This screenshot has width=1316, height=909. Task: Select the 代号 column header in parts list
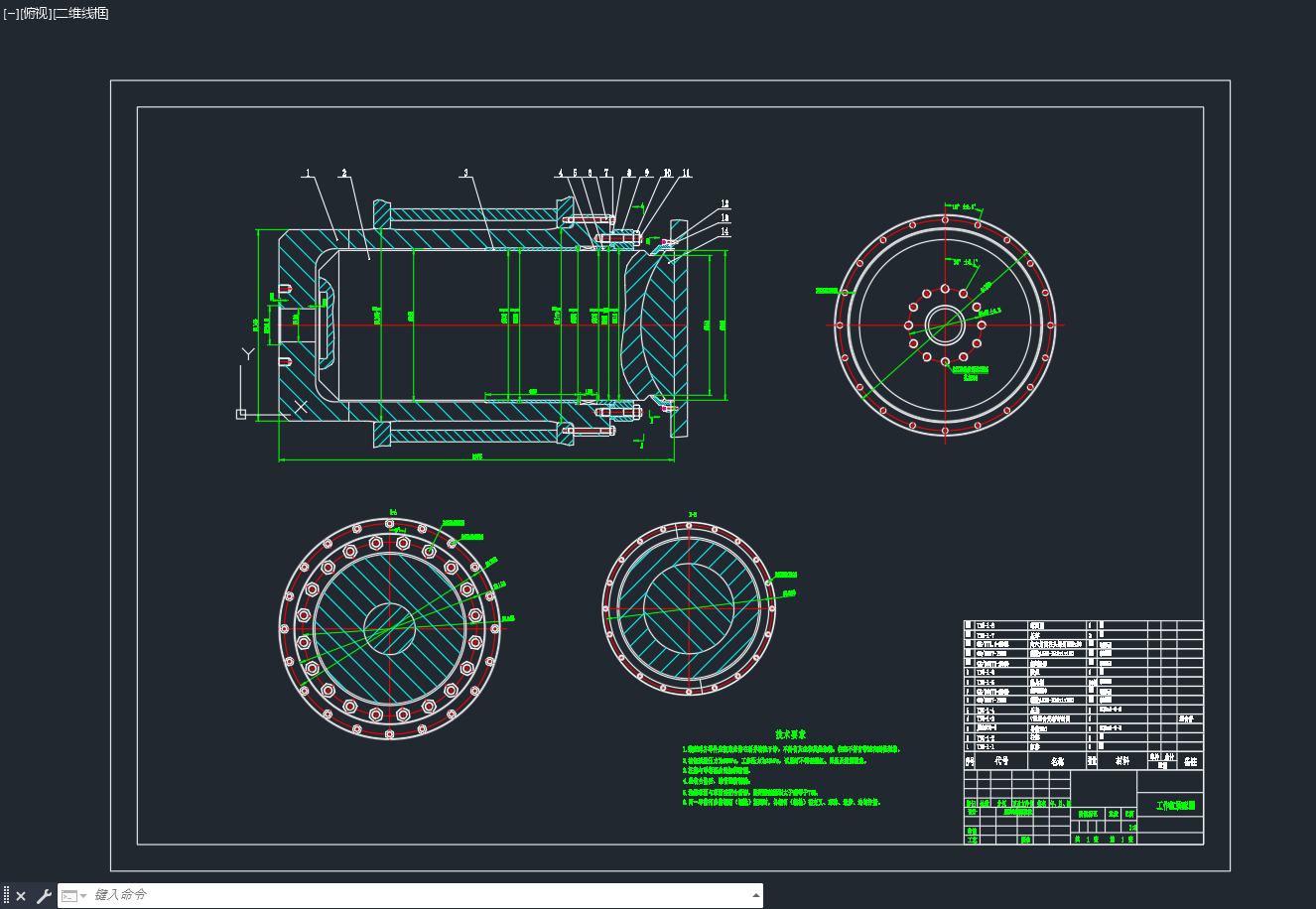click(1001, 761)
